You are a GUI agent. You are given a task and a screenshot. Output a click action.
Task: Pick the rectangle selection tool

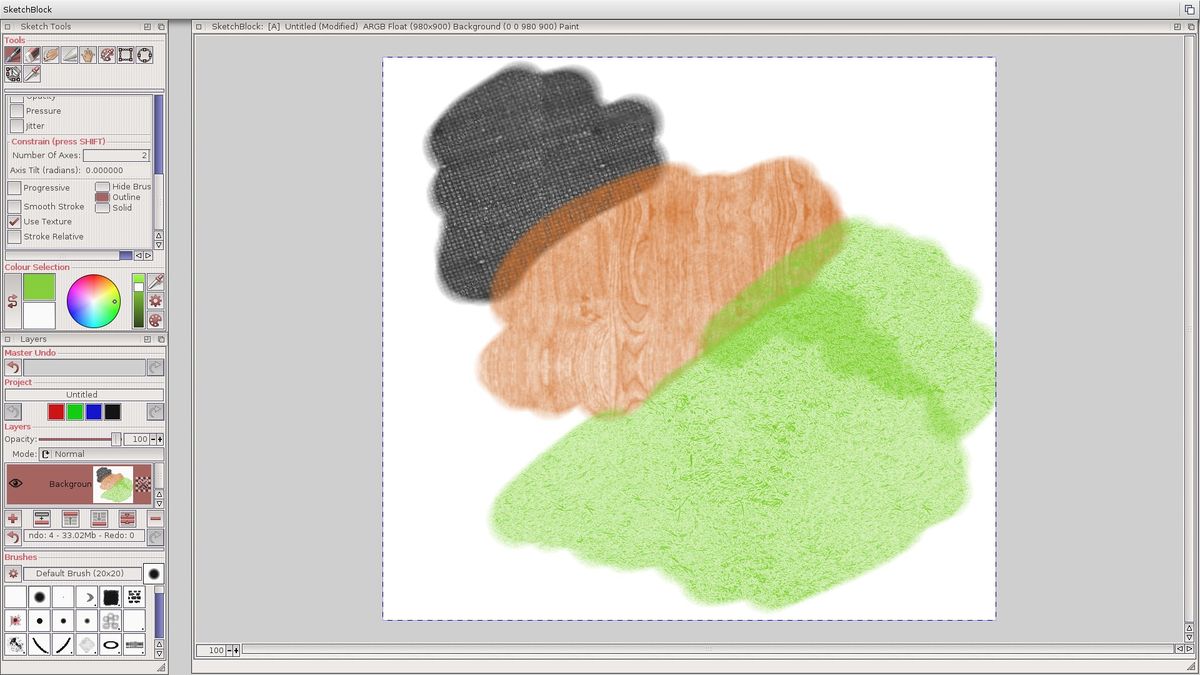126,55
